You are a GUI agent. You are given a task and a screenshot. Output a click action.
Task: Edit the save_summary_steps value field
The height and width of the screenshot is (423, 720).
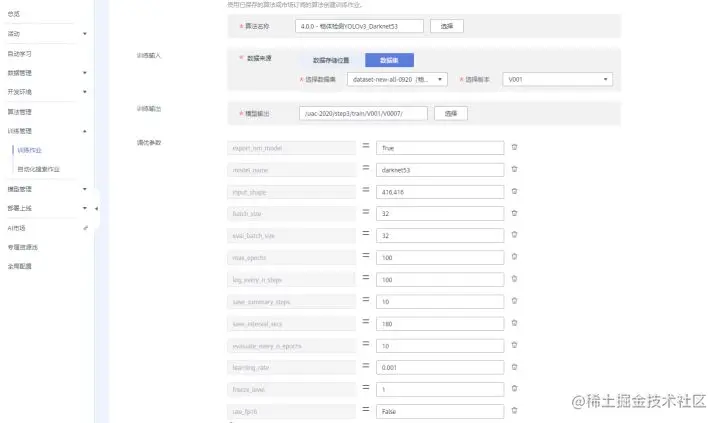pos(440,302)
